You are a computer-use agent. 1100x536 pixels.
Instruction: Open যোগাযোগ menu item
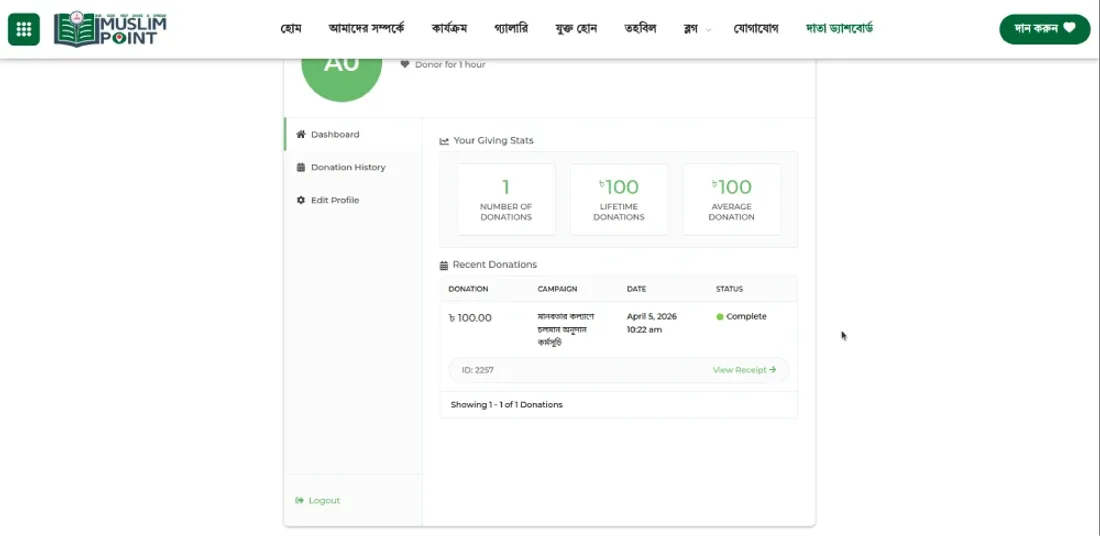click(756, 29)
